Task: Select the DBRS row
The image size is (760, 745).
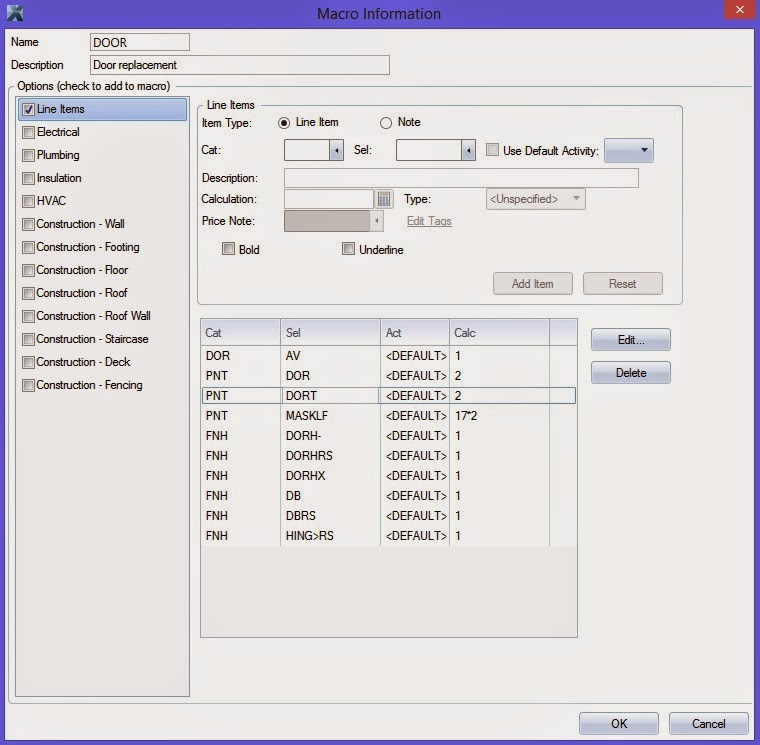Action: [x=389, y=516]
